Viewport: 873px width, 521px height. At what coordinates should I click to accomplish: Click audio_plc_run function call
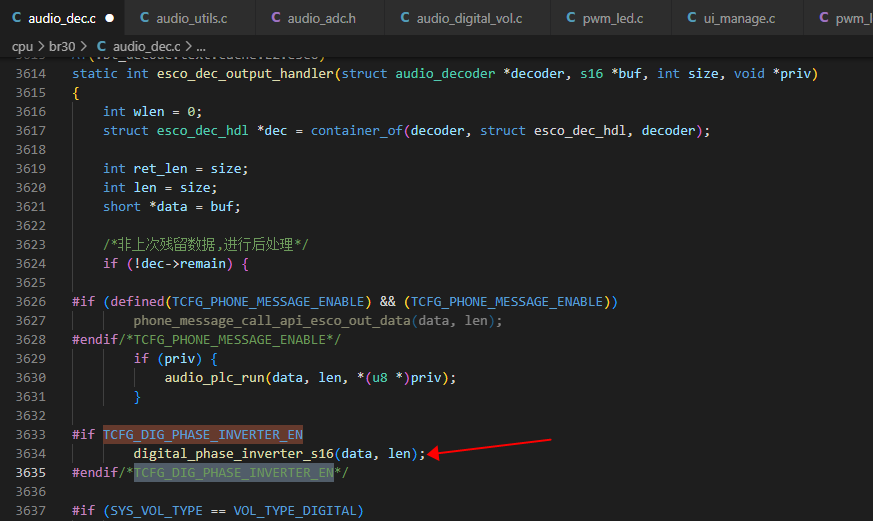pos(214,377)
